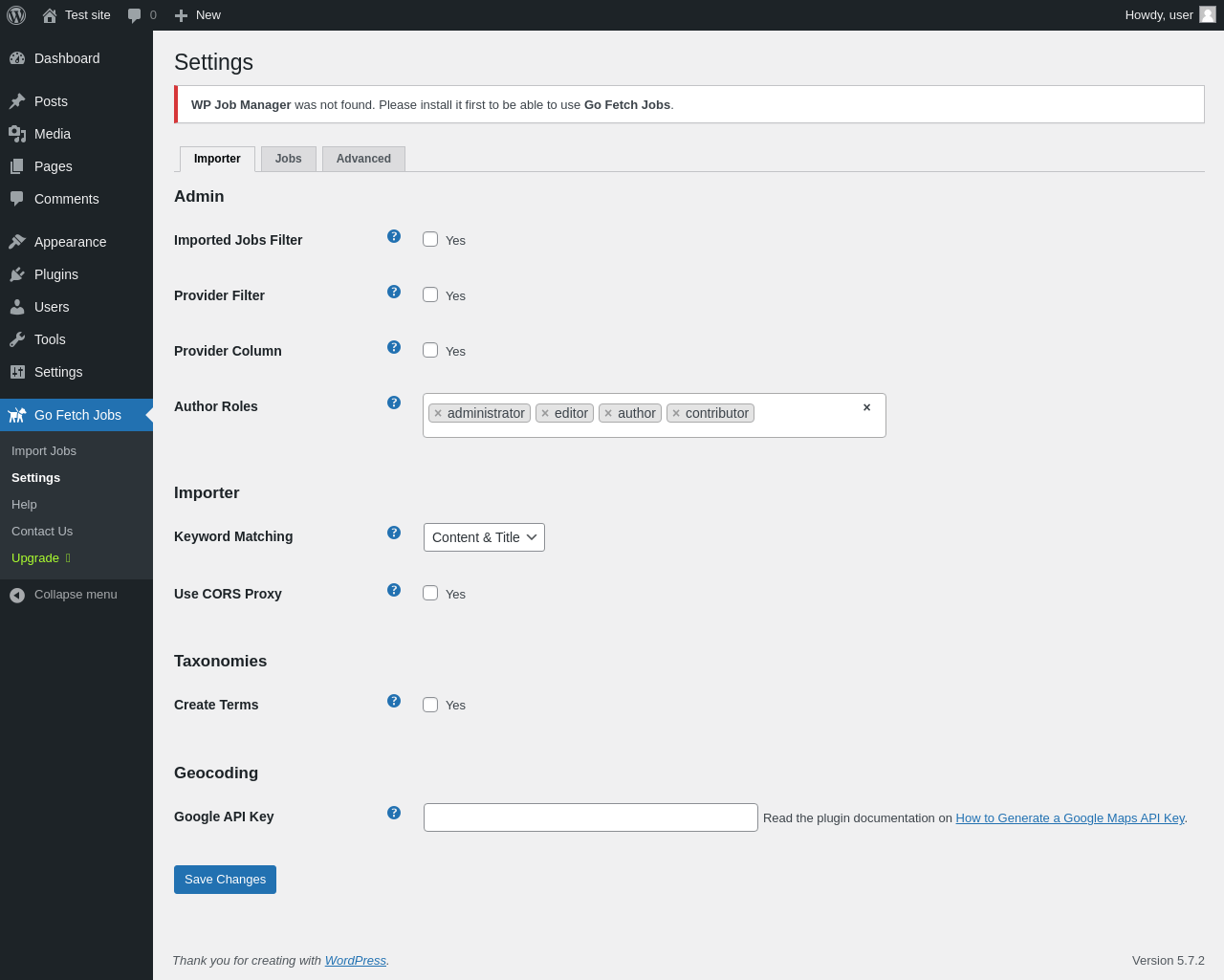Viewport: 1224px width, 980px height.
Task: Click the Save Changes button
Action: pyautogui.click(x=225, y=880)
